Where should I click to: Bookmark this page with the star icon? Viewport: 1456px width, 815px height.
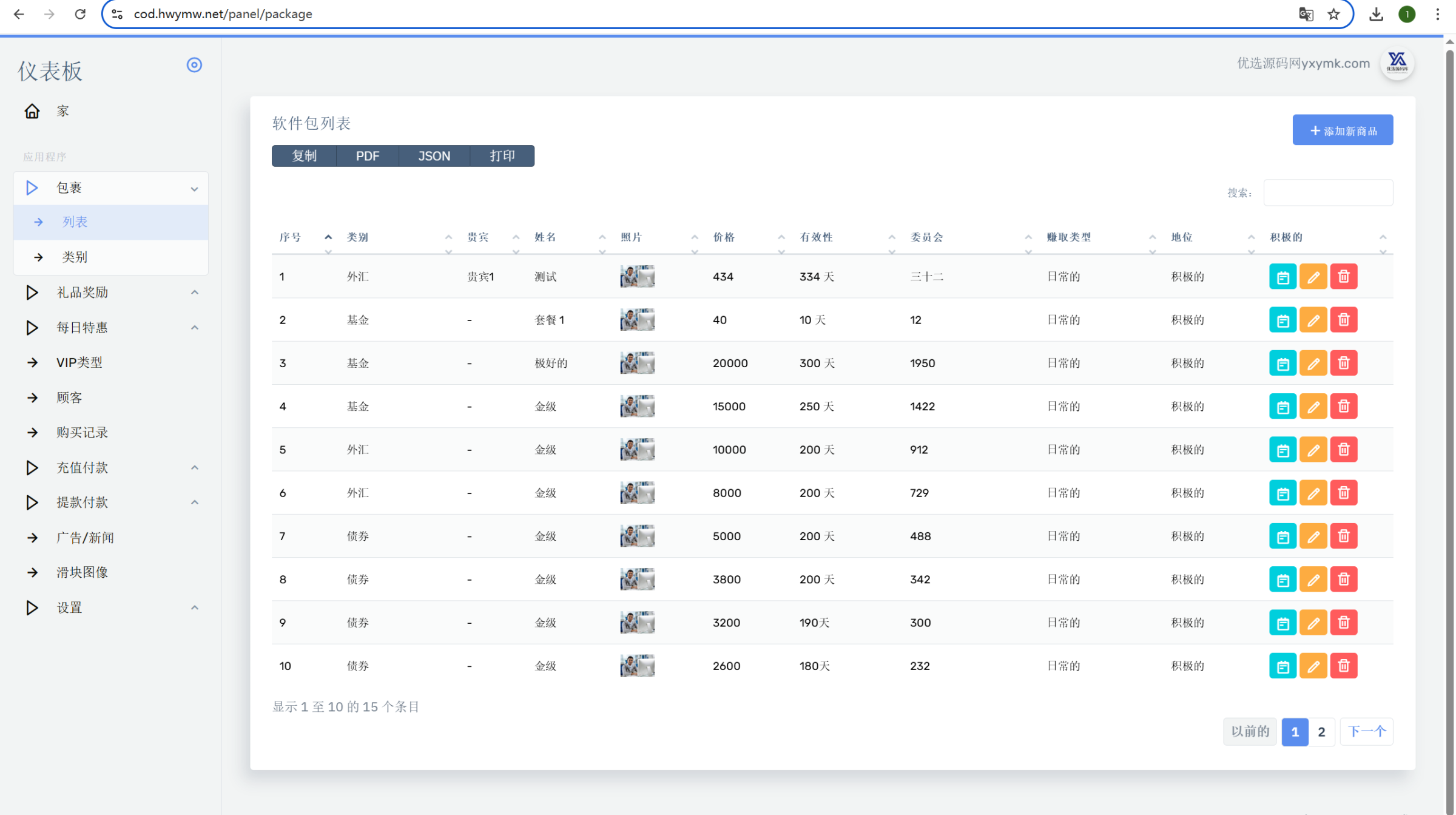point(1333,14)
